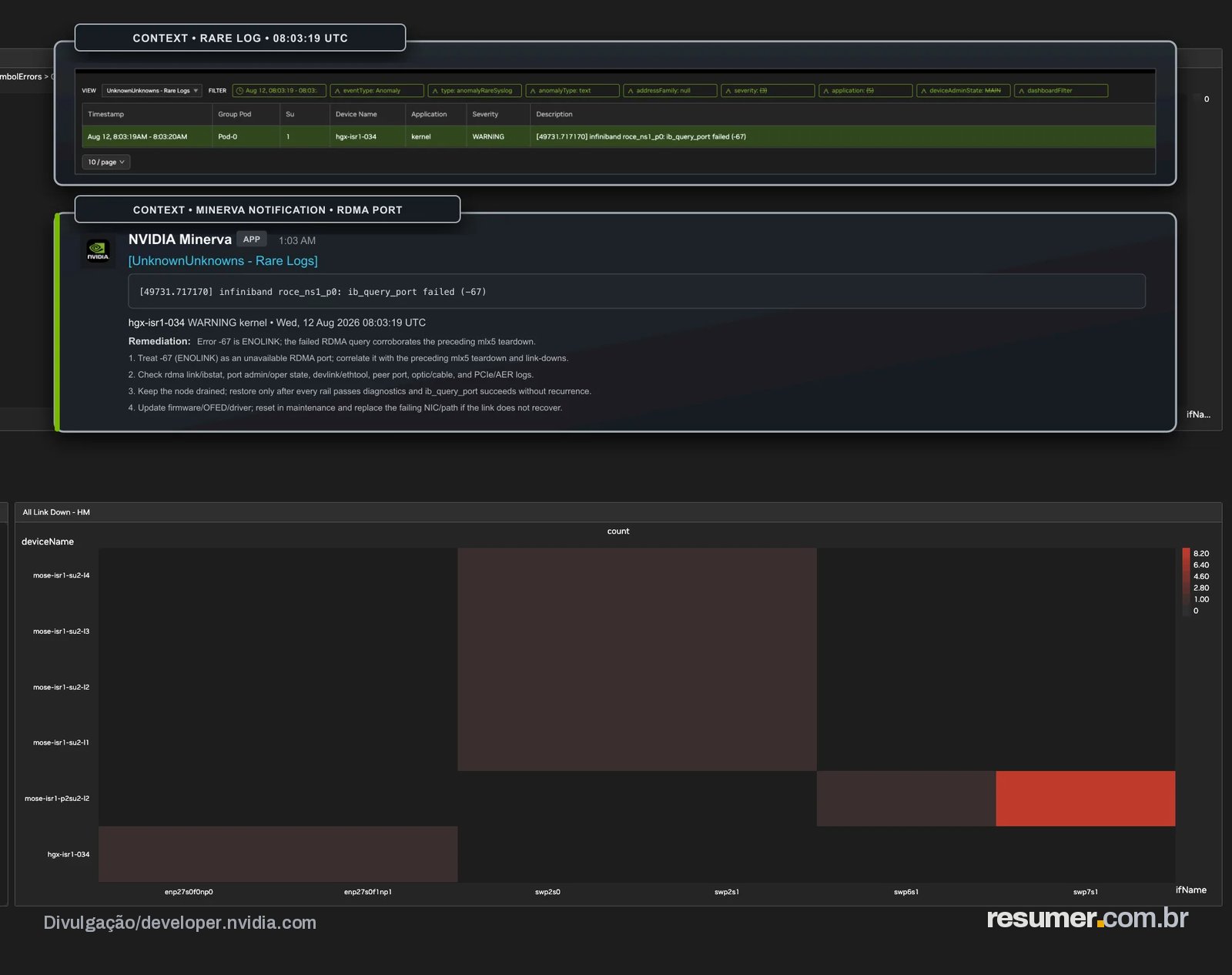Sort by the Severity column header

pyautogui.click(x=485, y=114)
